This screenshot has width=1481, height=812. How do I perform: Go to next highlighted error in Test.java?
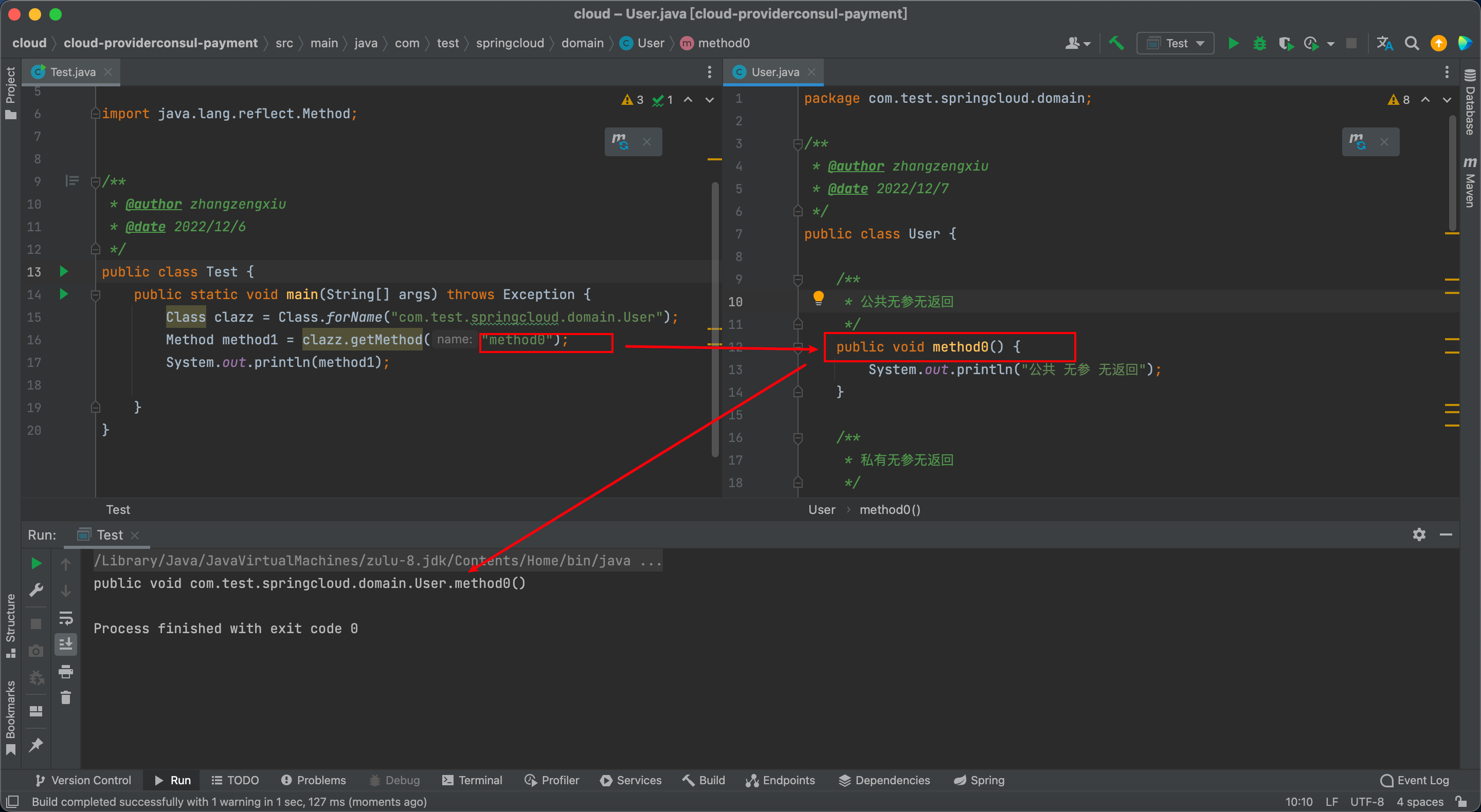[x=710, y=100]
